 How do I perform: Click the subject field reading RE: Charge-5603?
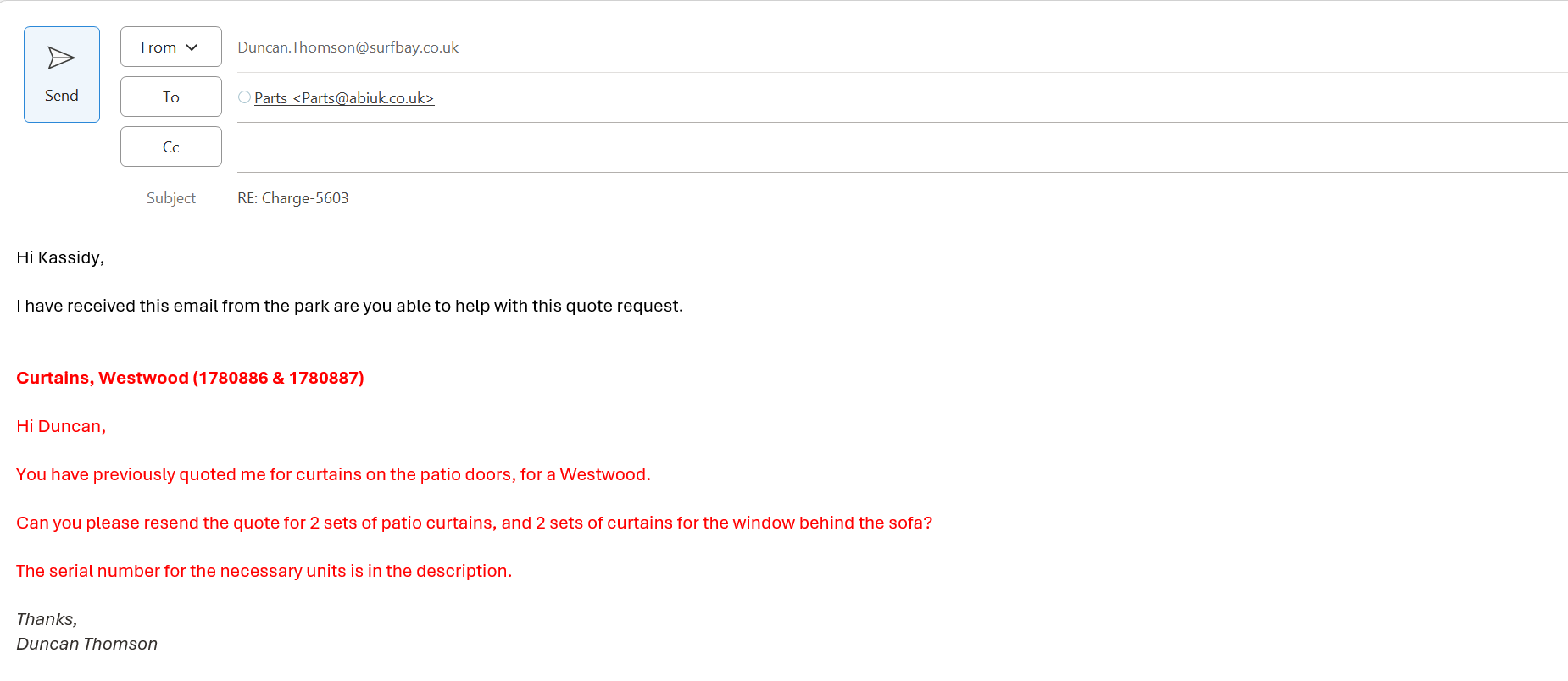pos(293,198)
